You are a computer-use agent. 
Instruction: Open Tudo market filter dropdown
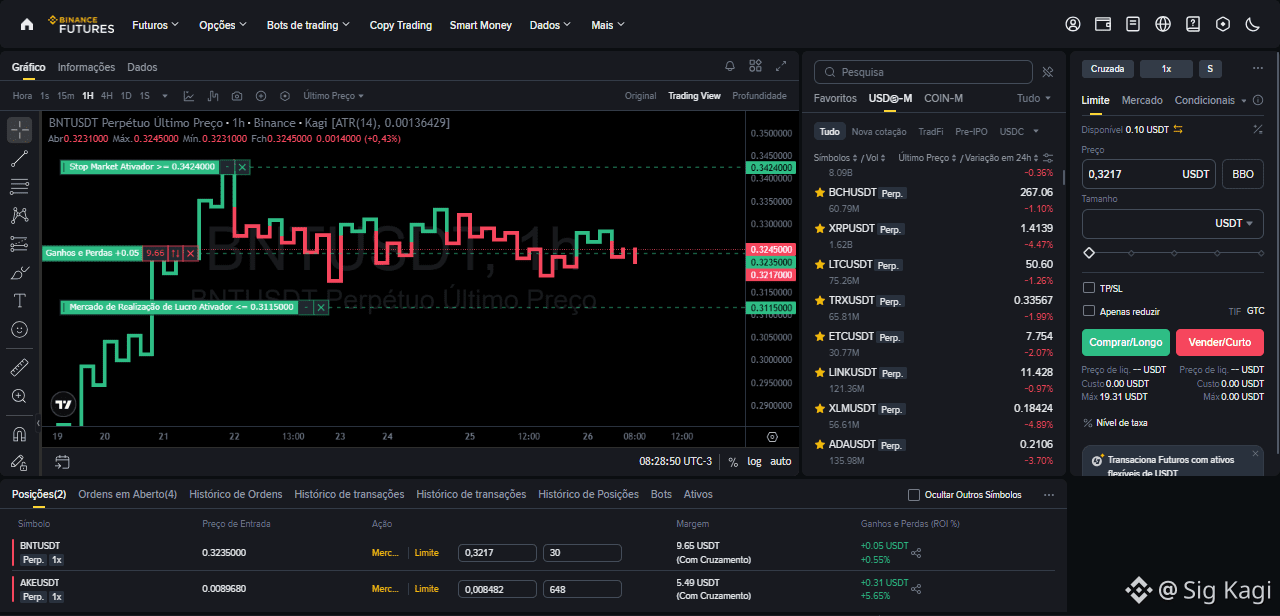(x=1034, y=98)
